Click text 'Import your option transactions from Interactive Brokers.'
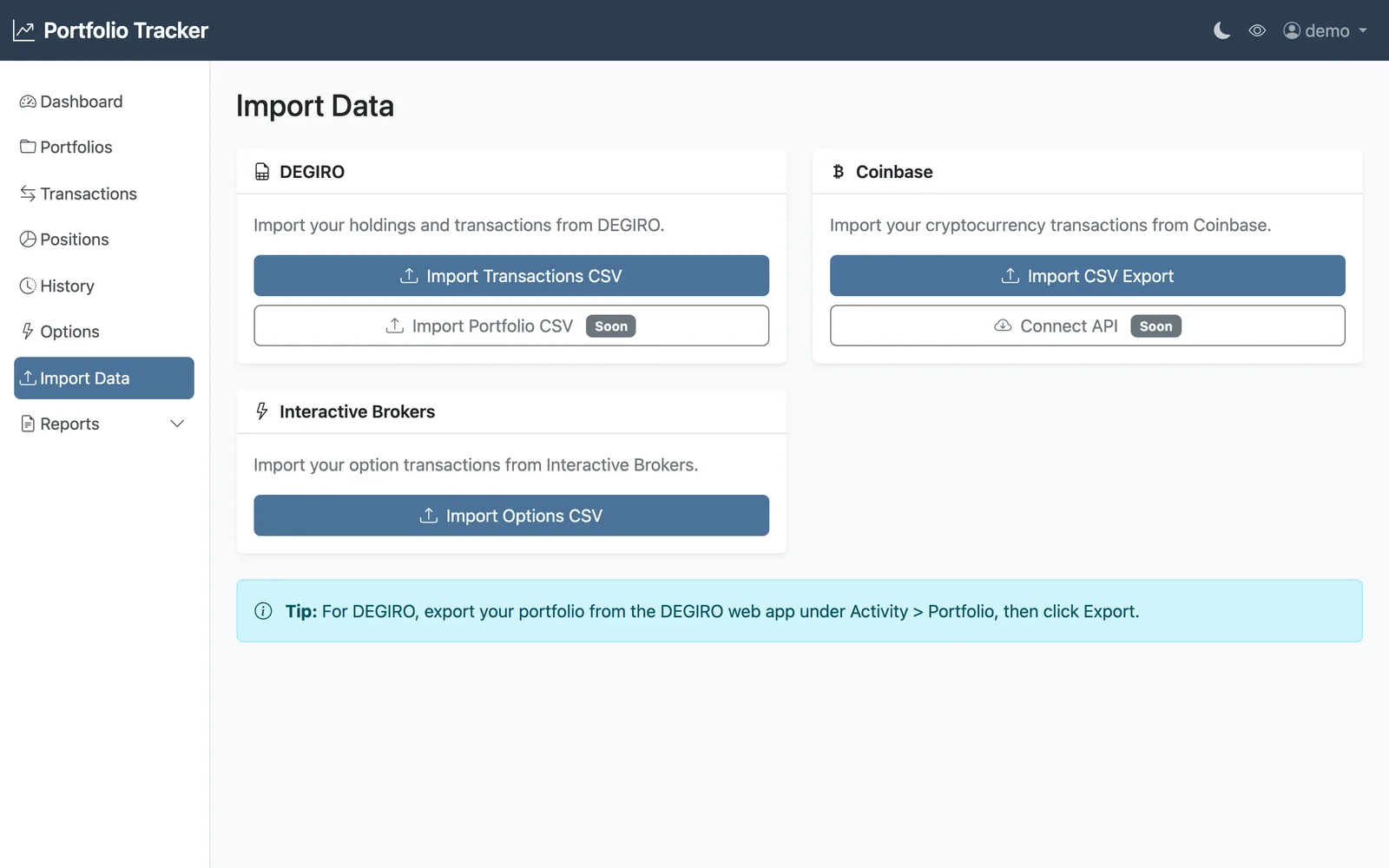The image size is (1389, 868). point(476,464)
